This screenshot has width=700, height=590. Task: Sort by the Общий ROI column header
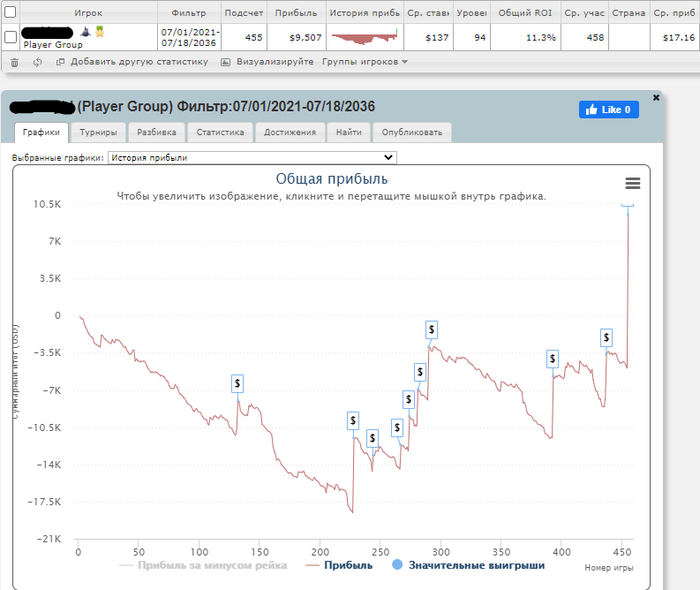tap(525, 13)
